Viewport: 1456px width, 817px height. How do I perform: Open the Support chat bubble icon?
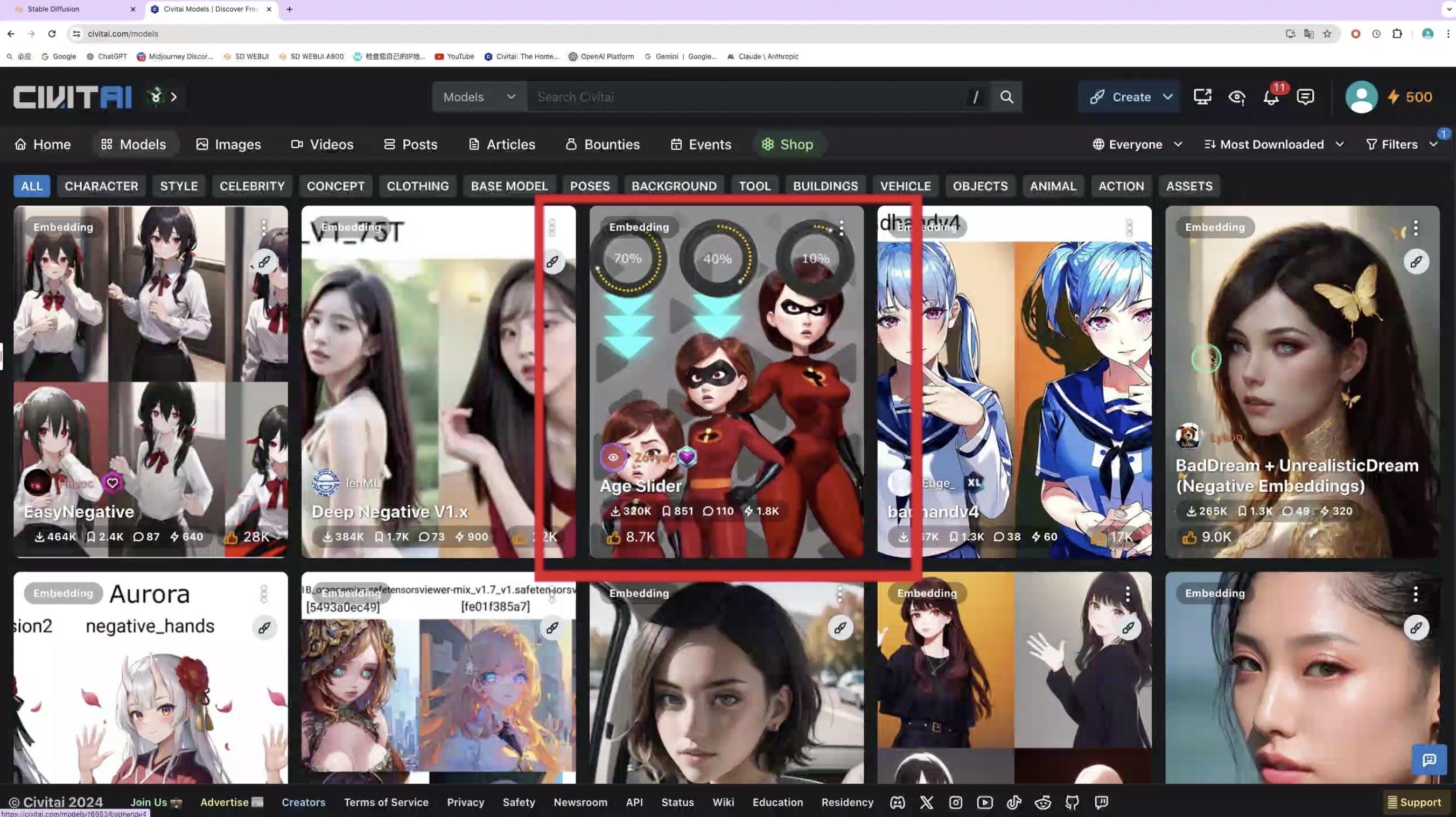[1429, 760]
